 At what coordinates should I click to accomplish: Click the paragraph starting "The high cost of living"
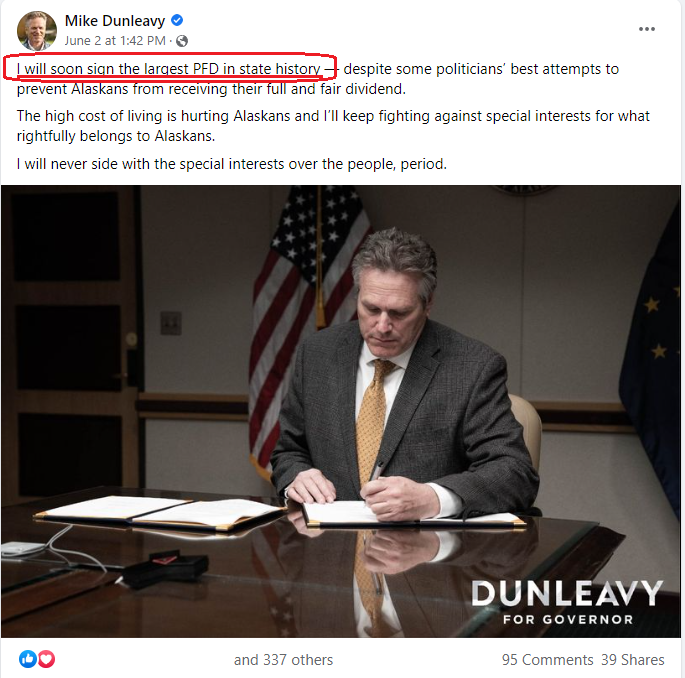333,126
